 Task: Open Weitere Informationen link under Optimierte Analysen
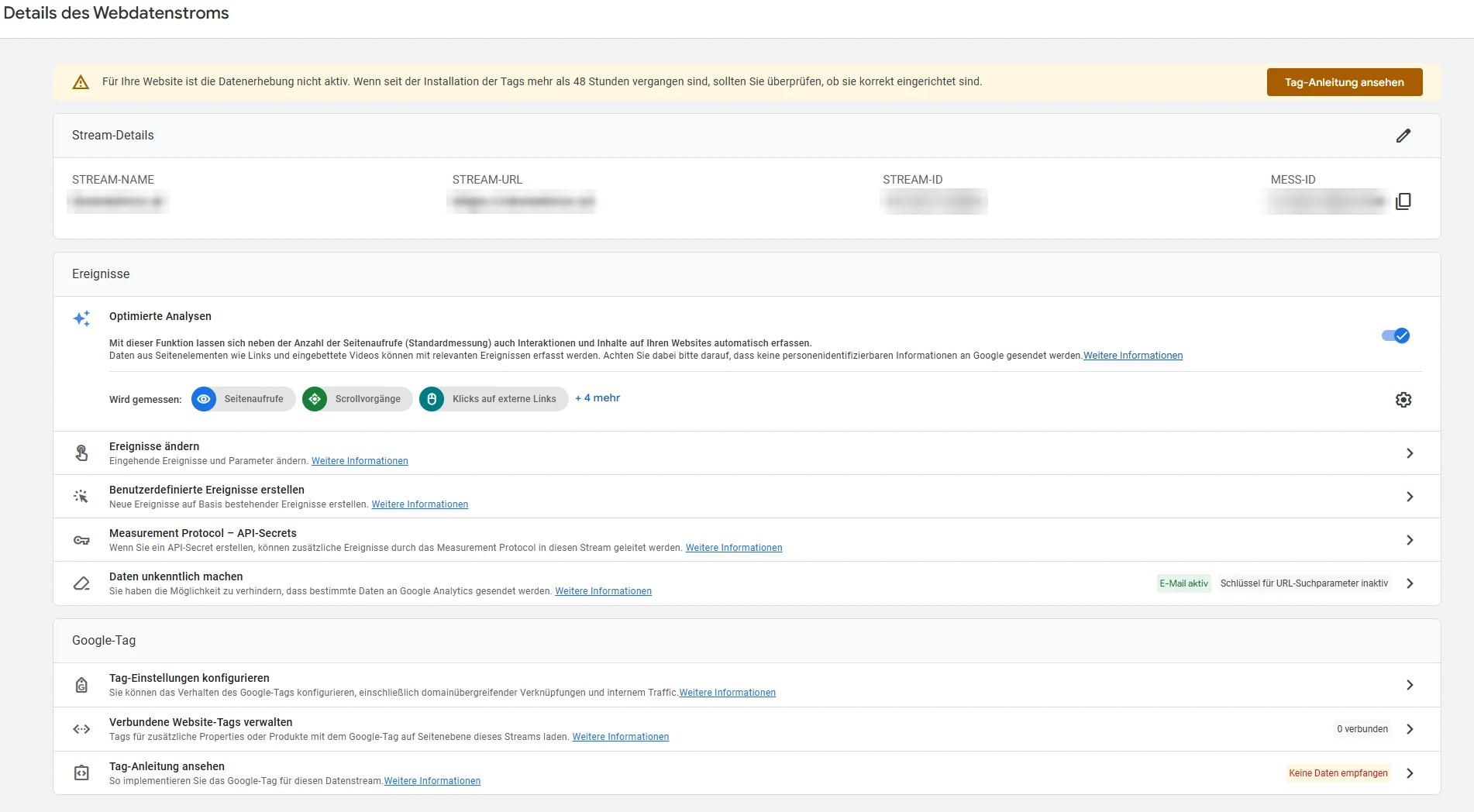click(1133, 356)
